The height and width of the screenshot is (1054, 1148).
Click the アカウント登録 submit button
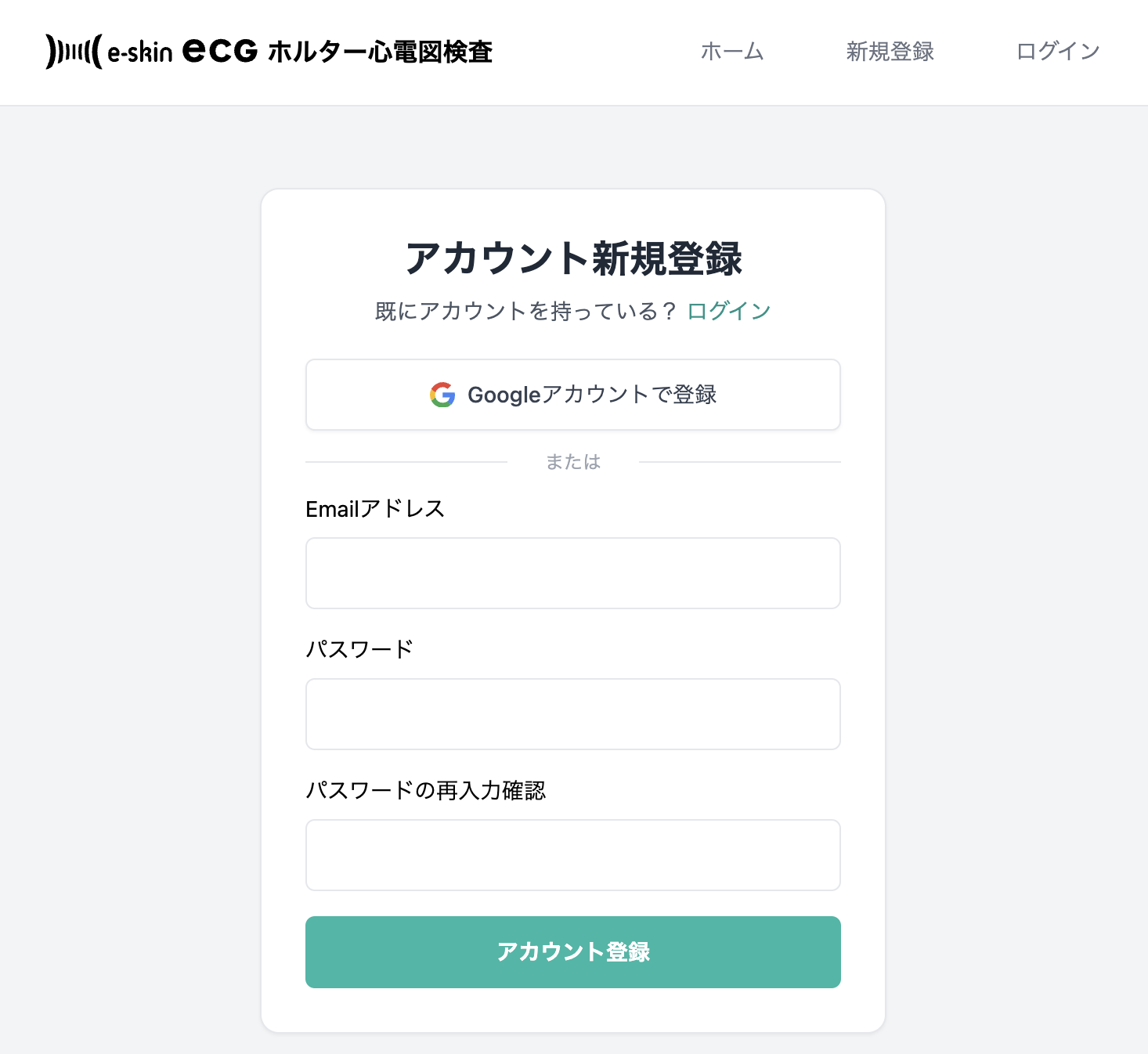tap(572, 952)
